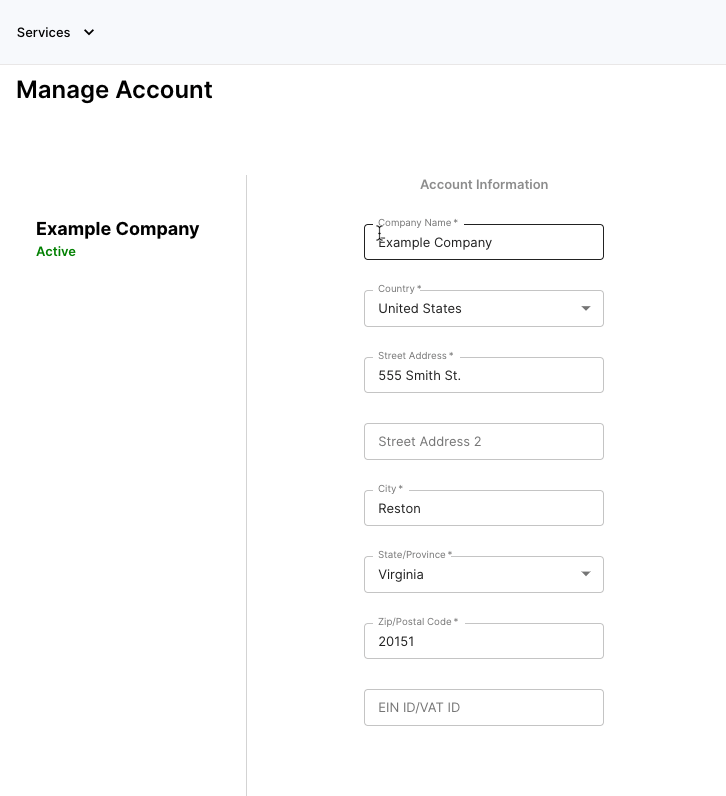The height and width of the screenshot is (796, 726).
Task: Click the empty EIN ID/VAT ID field
Action: (x=484, y=708)
